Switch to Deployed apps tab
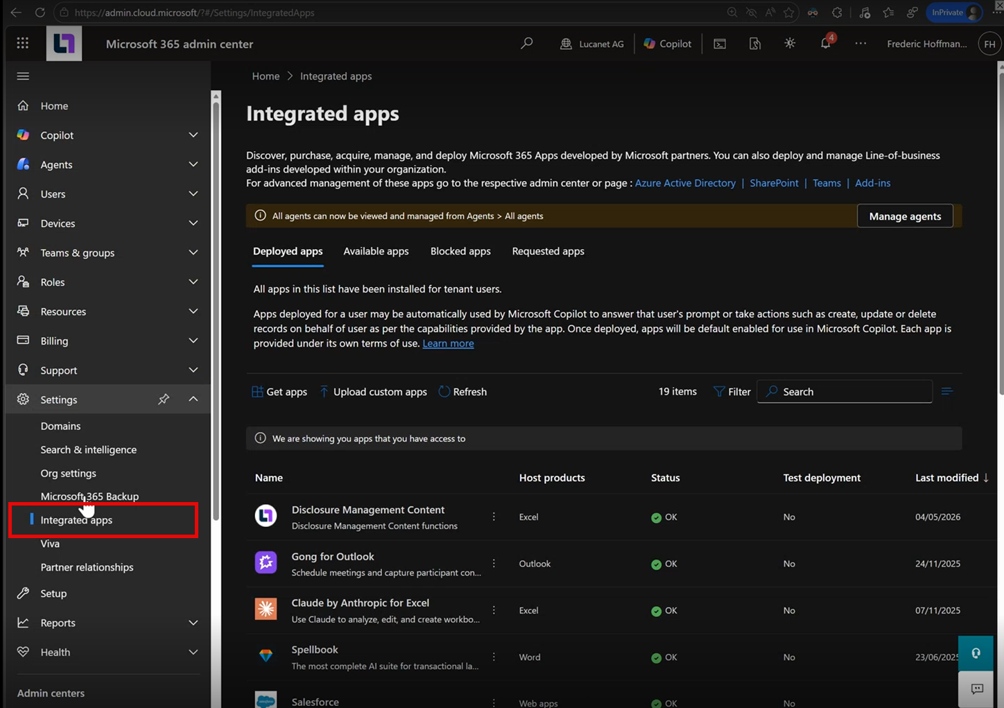Image resolution: width=1004 pixels, height=708 pixels. click(287, 252)
